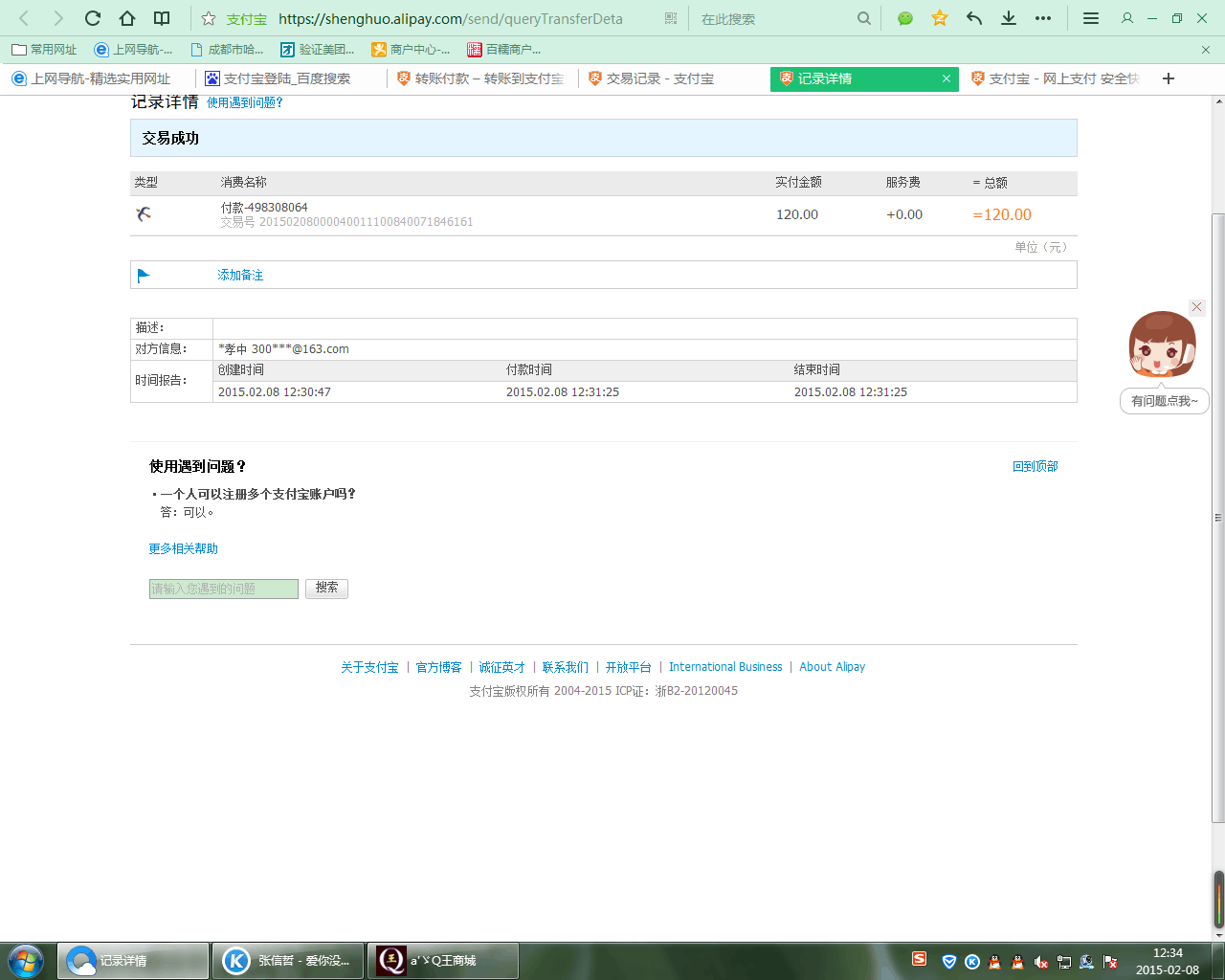The height and width of the screenshot is (980, 1225).
Task: Bookmark this page with the address bar star
Action: pos(208,18)
